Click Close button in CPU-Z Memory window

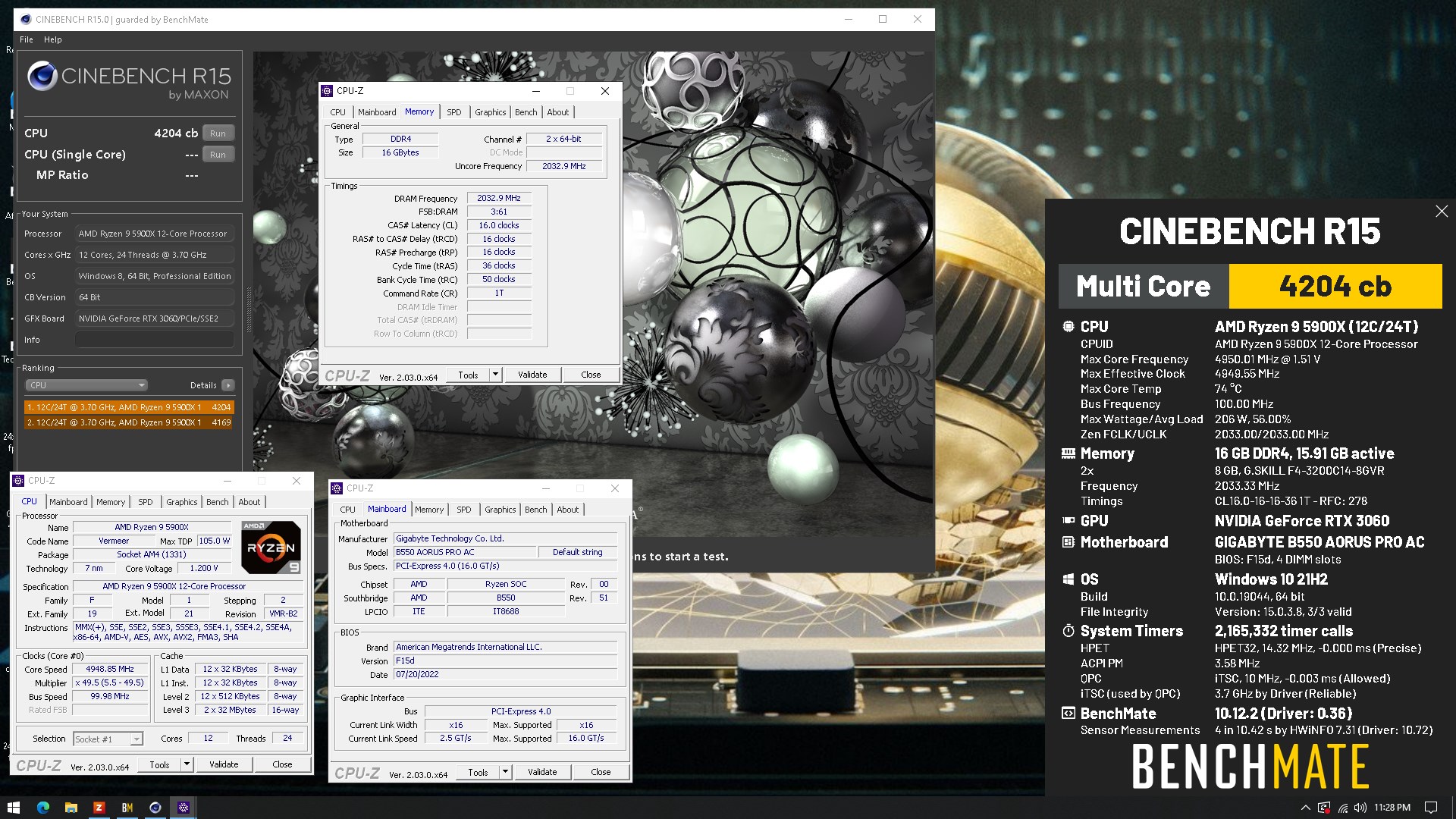[591, 375]
